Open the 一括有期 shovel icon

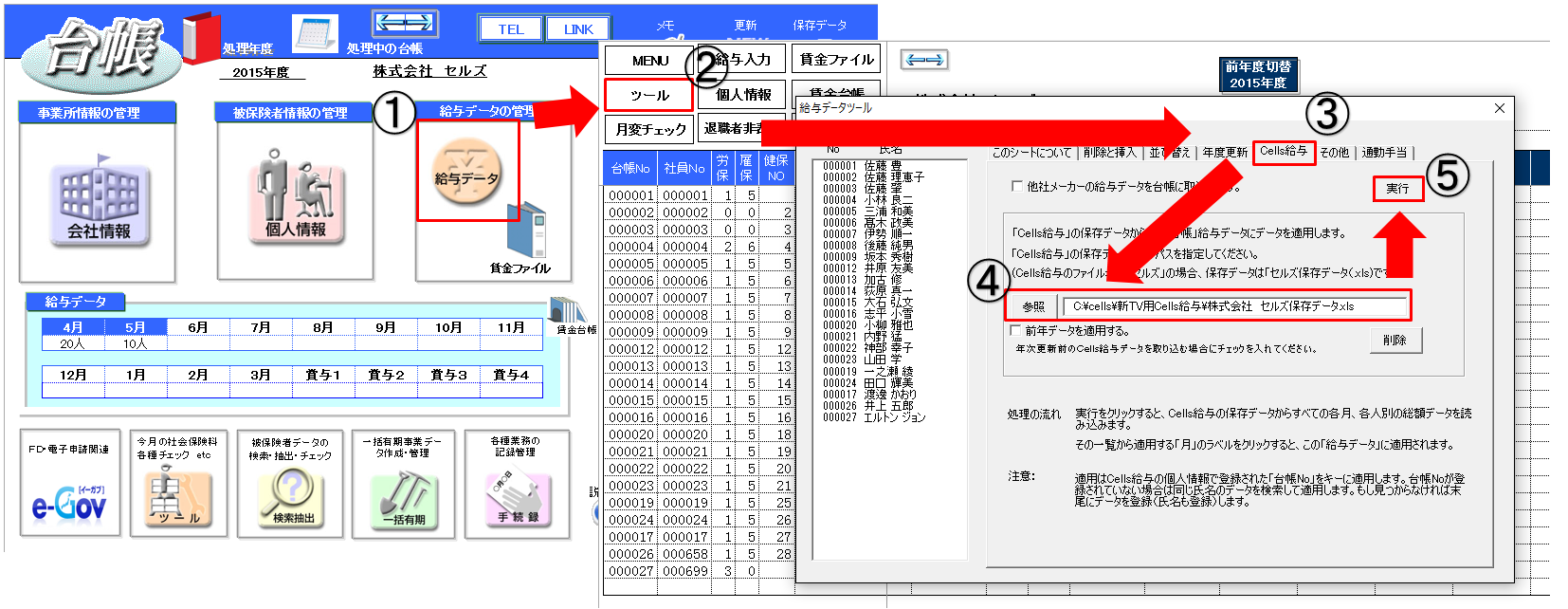(403, 483)
